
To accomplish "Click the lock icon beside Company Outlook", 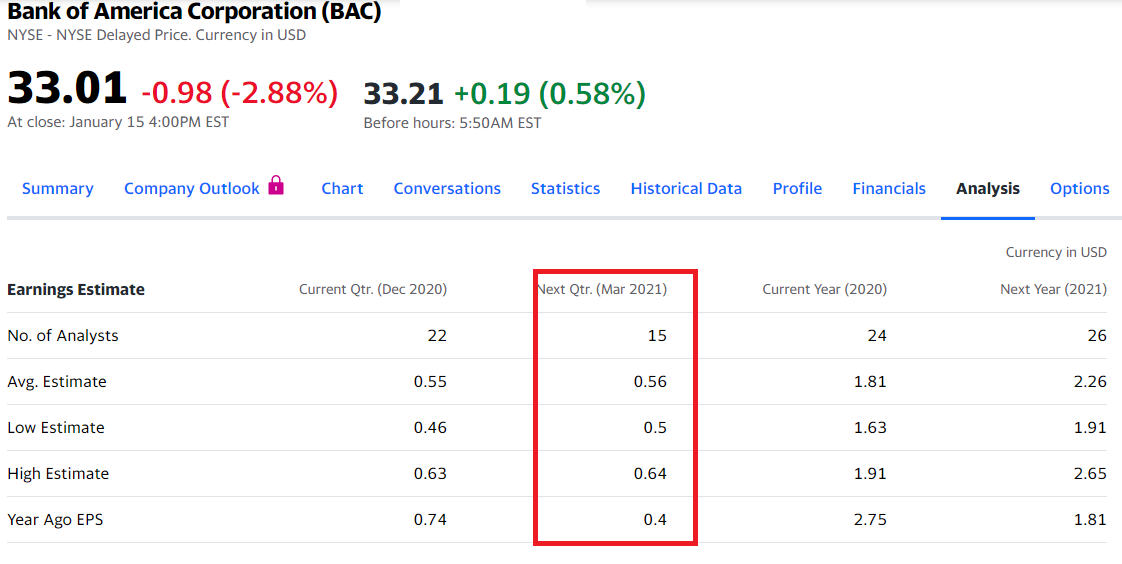I will 276,185.
